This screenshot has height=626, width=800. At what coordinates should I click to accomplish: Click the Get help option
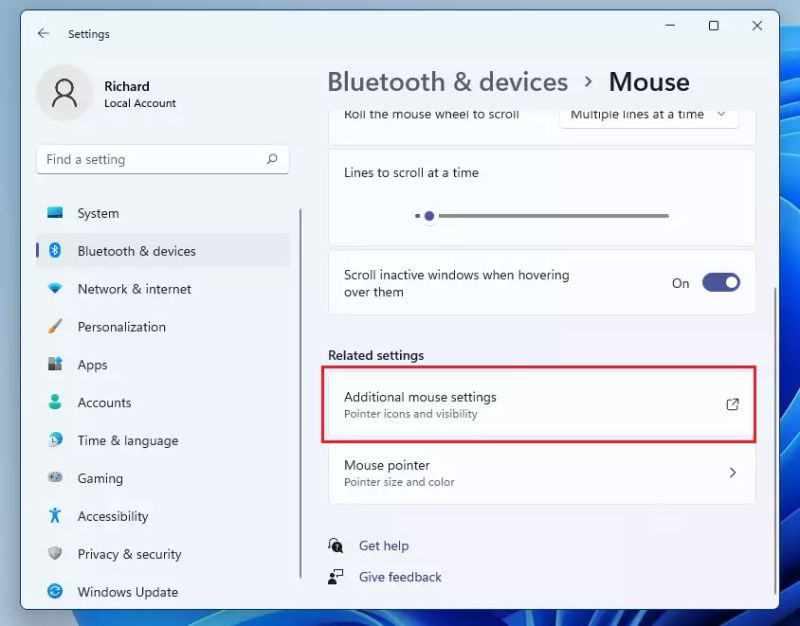[384, 546]
